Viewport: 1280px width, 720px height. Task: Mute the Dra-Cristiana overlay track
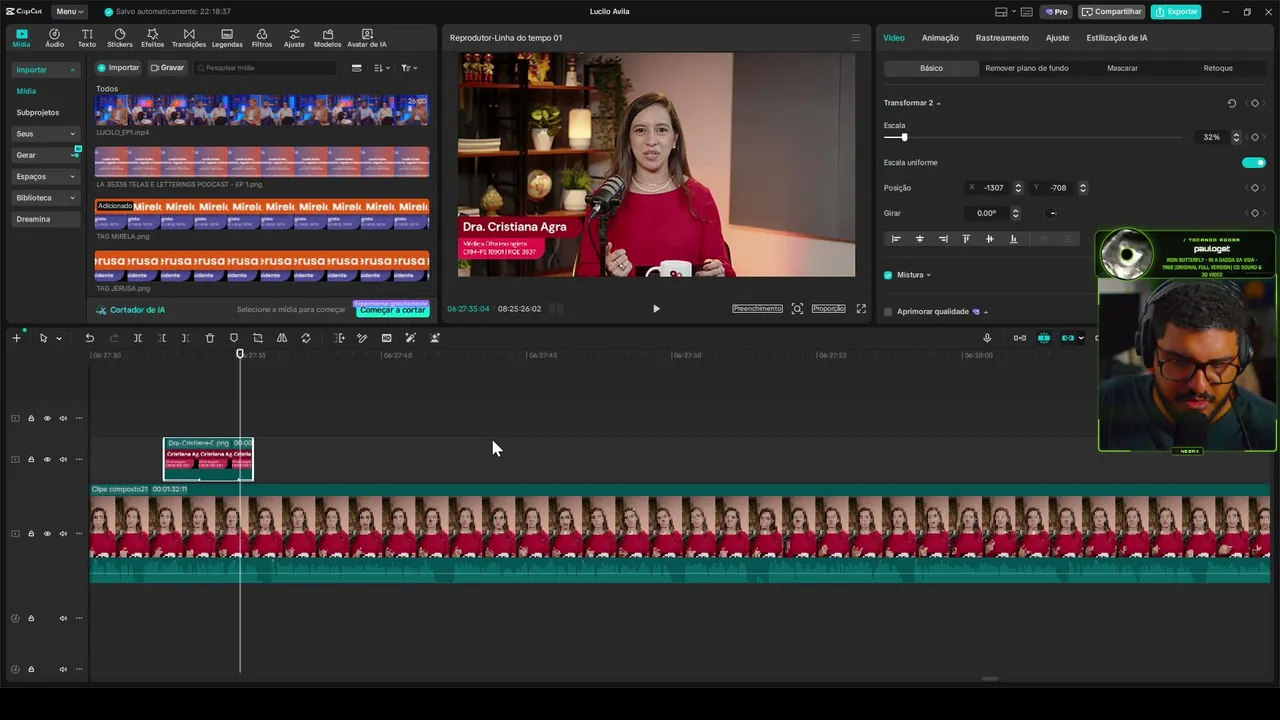[x=63, y=460]
